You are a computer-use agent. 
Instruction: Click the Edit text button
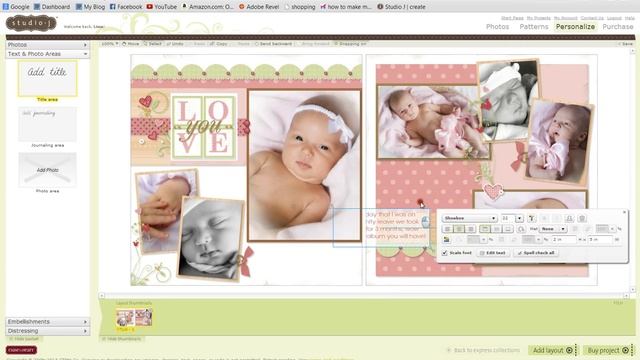coord(493,253)
